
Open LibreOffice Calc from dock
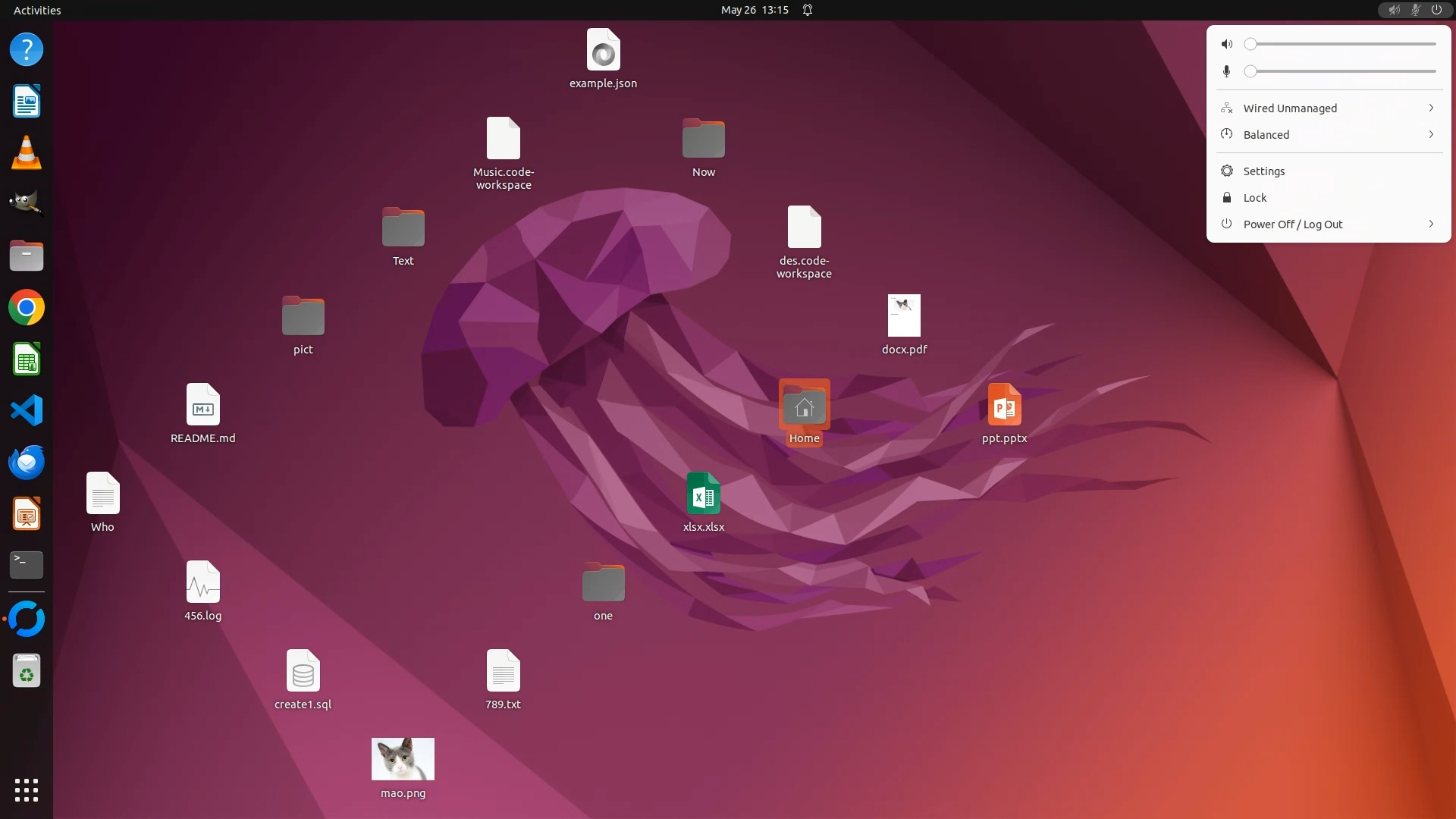[x=27, y=359]
